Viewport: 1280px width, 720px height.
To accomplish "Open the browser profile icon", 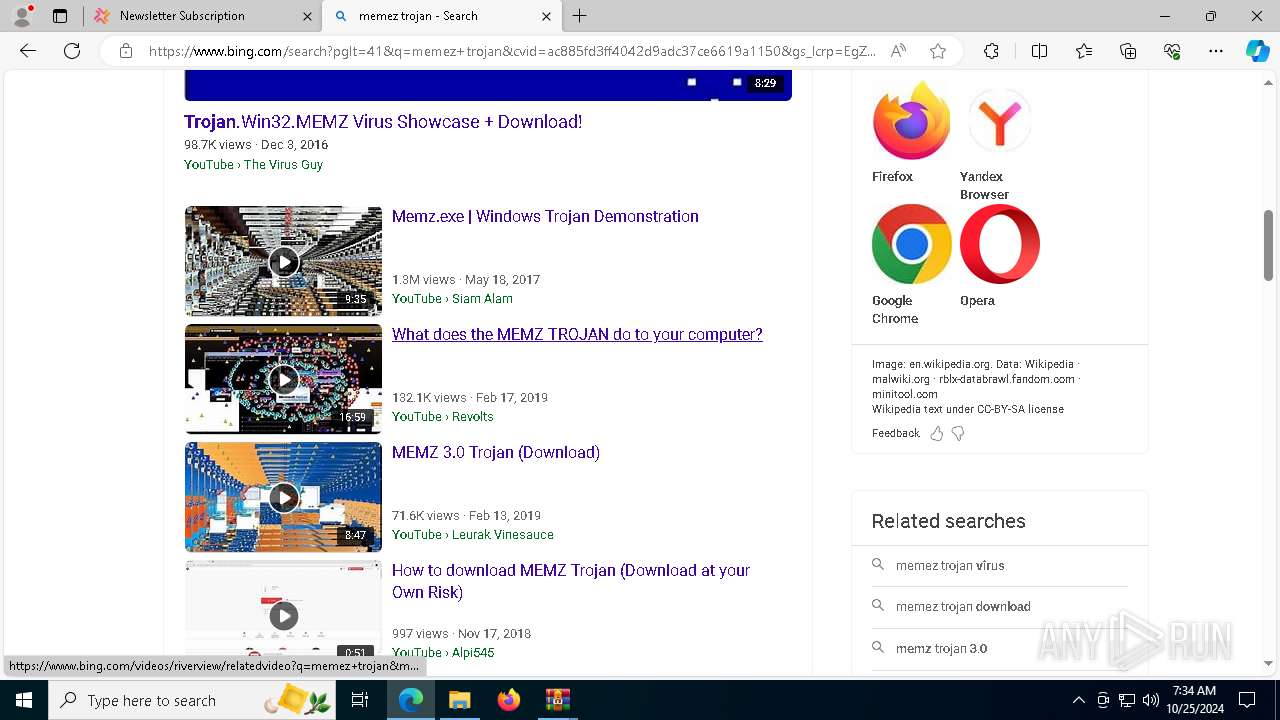I will [x=22, y=15].
